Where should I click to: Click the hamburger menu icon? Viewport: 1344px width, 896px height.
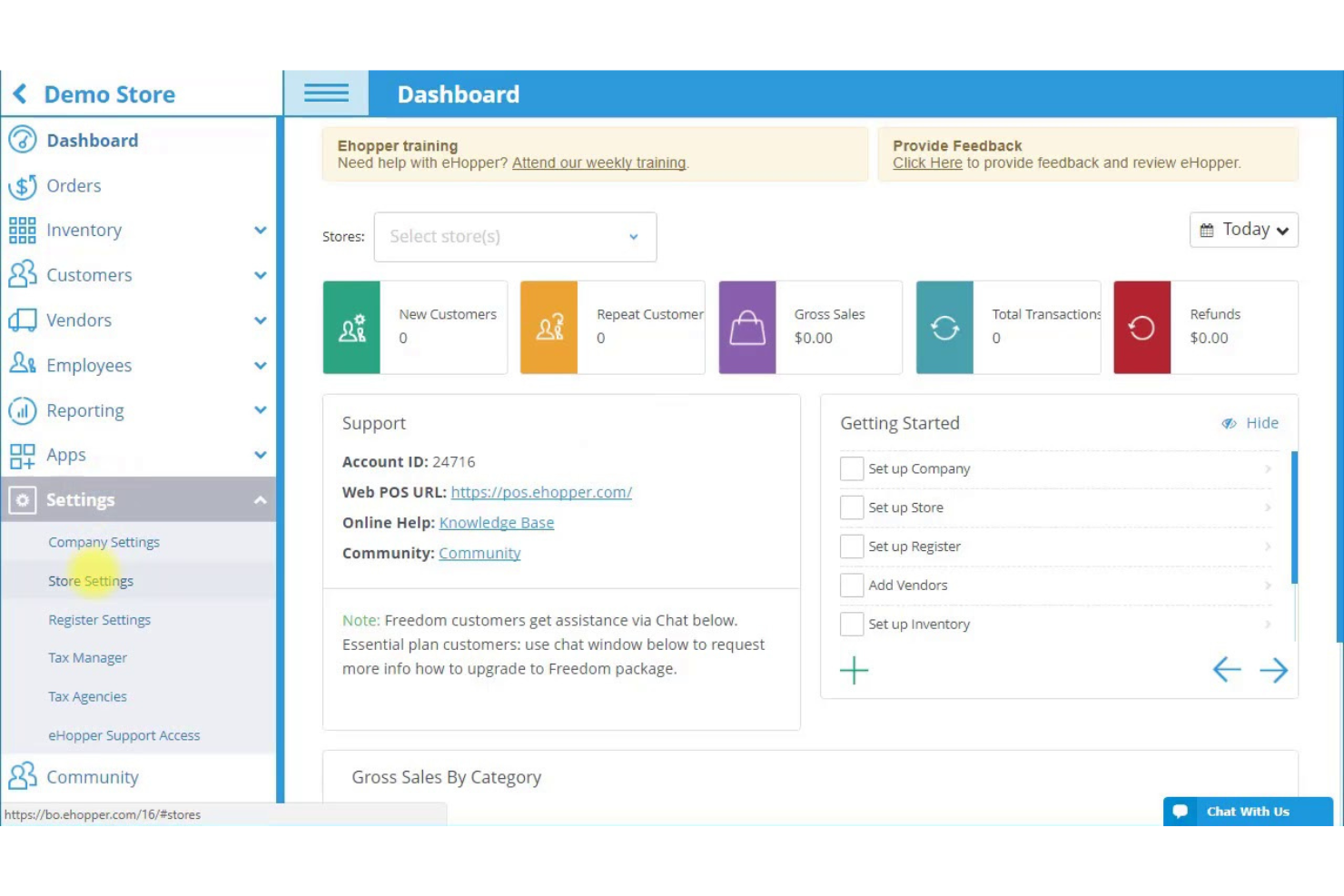(326, 94)
